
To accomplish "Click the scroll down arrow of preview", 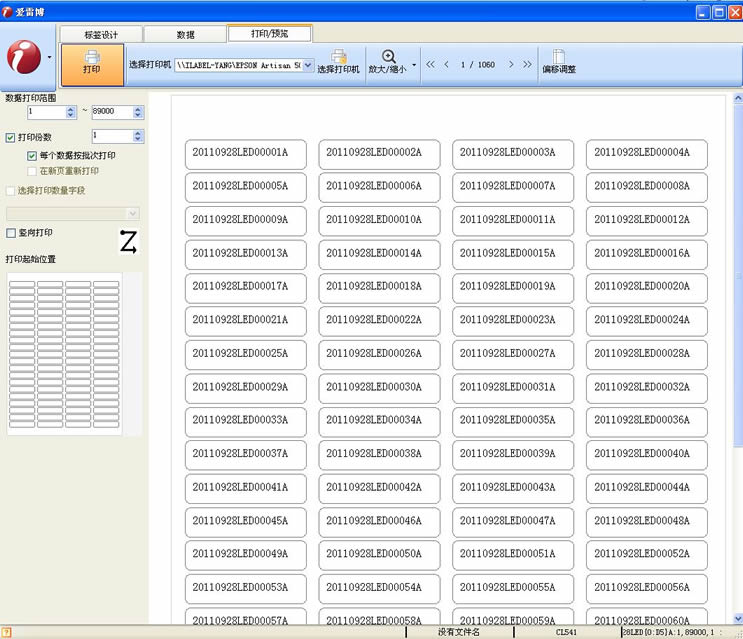I will point(738,618).
